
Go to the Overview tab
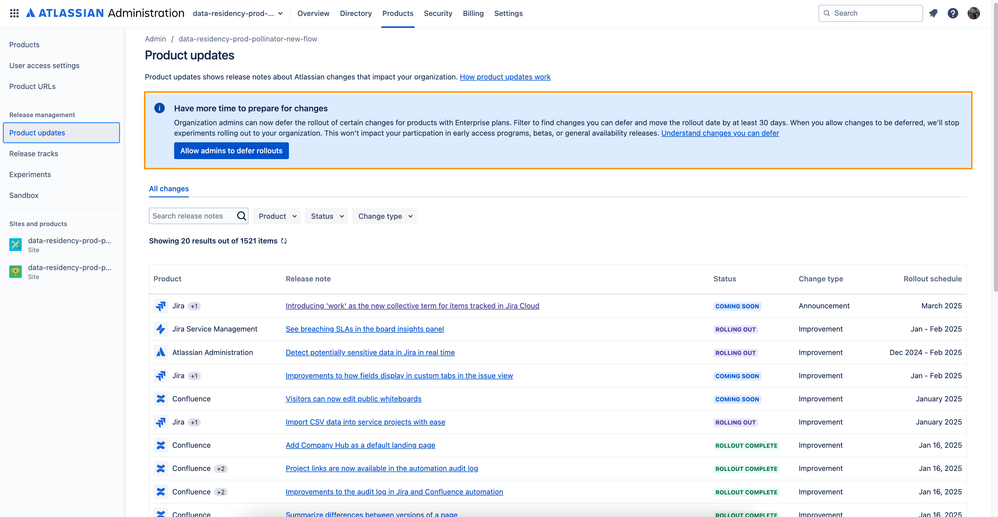click(313, 13)
